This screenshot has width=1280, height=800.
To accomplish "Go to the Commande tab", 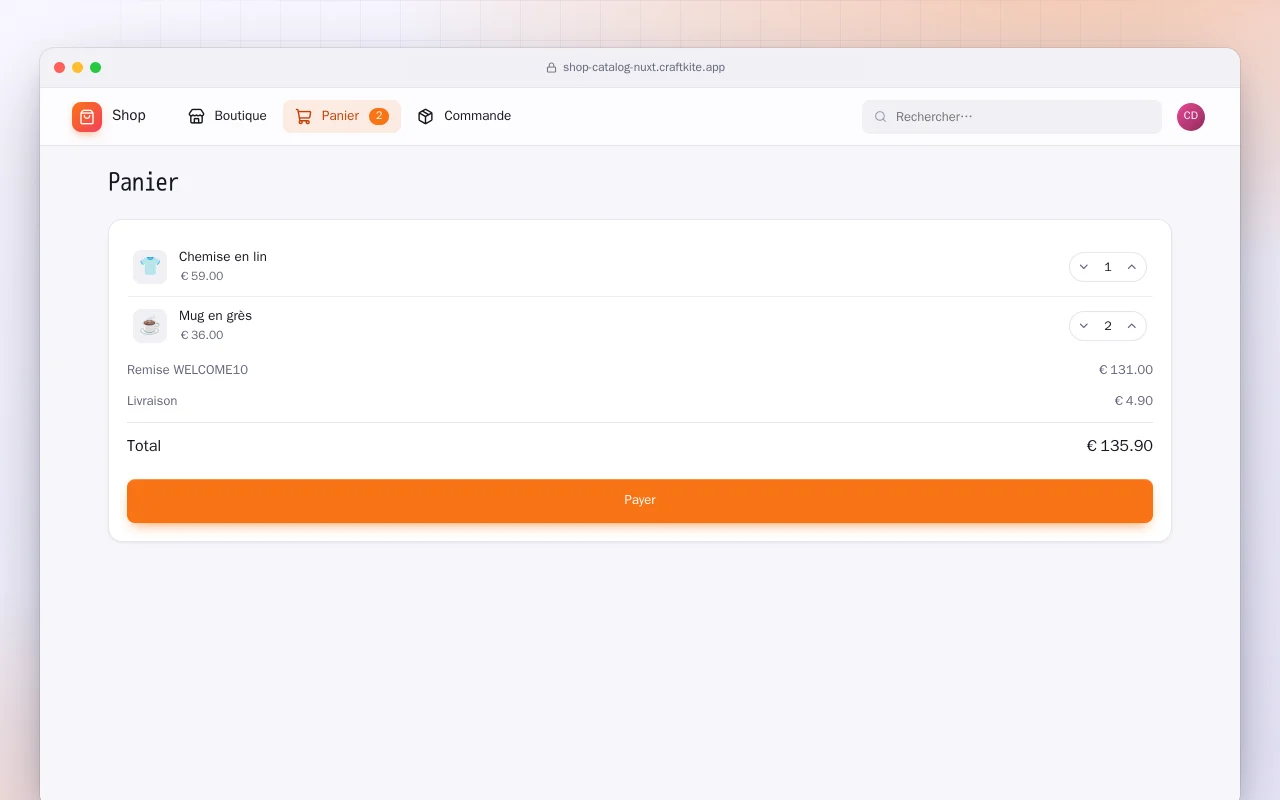I will coord(465,116).
